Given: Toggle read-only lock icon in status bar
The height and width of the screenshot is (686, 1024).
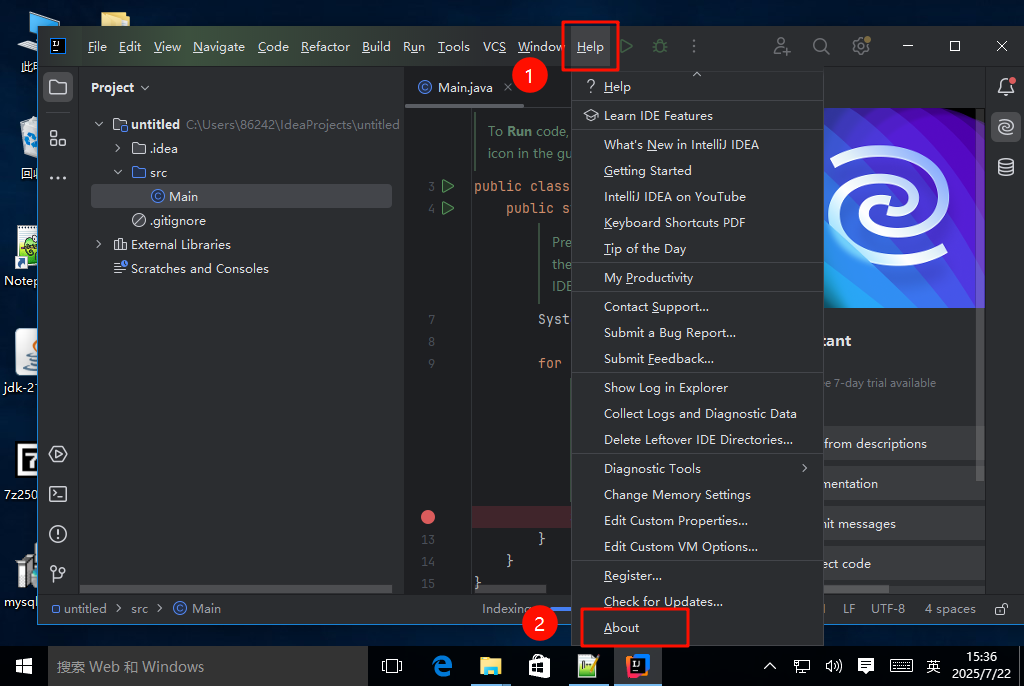Looking at the screenshot, I should pos(1000,609).
